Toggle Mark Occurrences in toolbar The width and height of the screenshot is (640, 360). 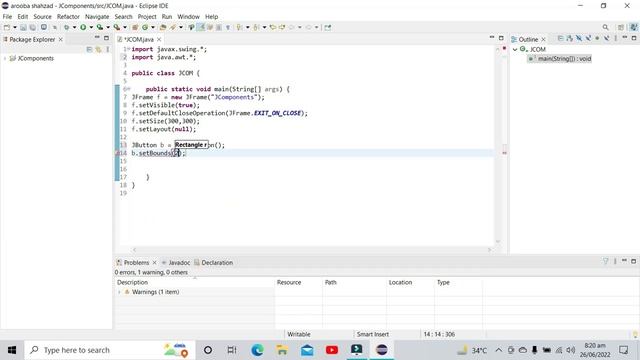(201, 27)
